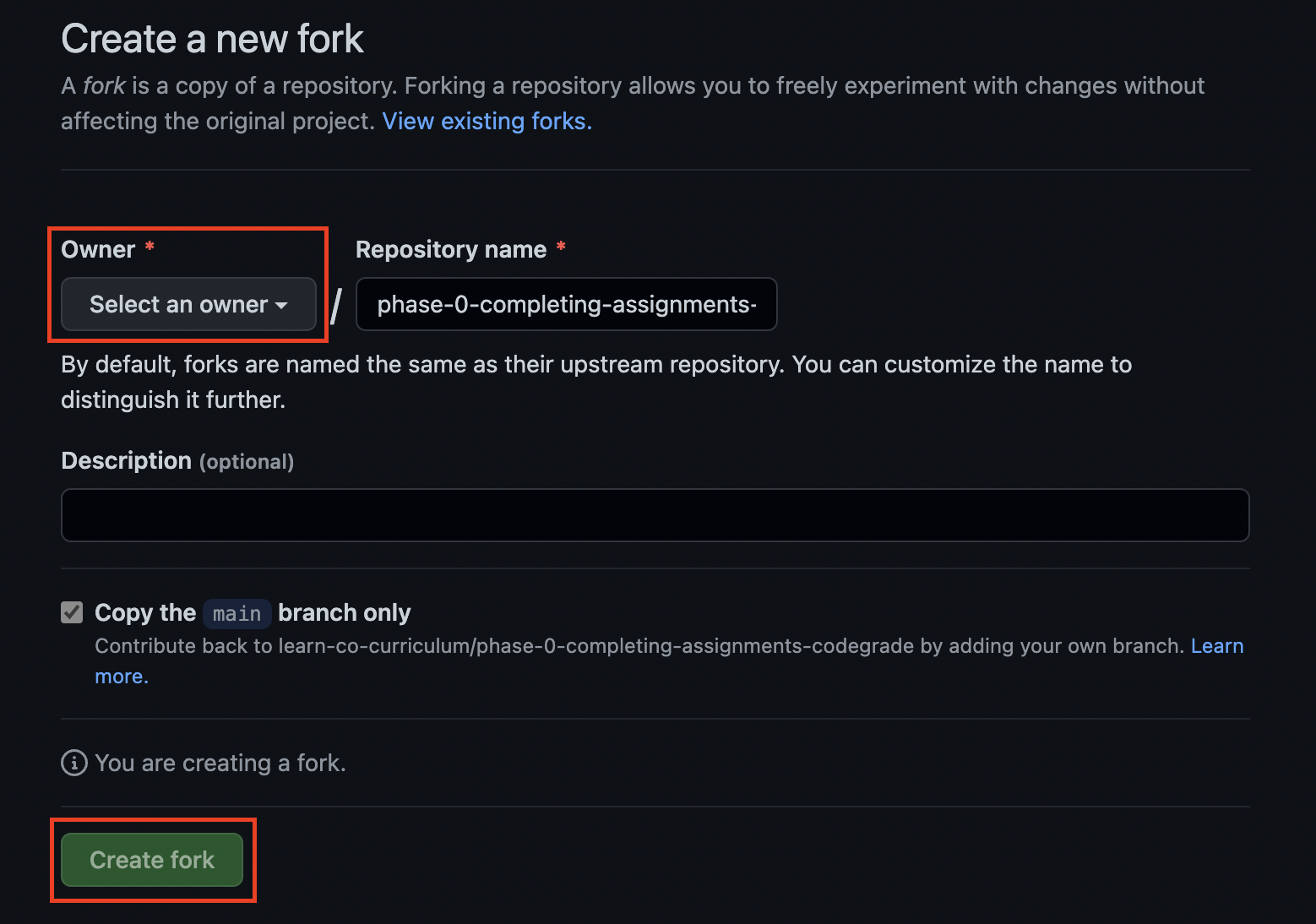The width and height of the screenshot is (1316, 924).
Task: Click the italic word fork in intro
Action: 104,85
